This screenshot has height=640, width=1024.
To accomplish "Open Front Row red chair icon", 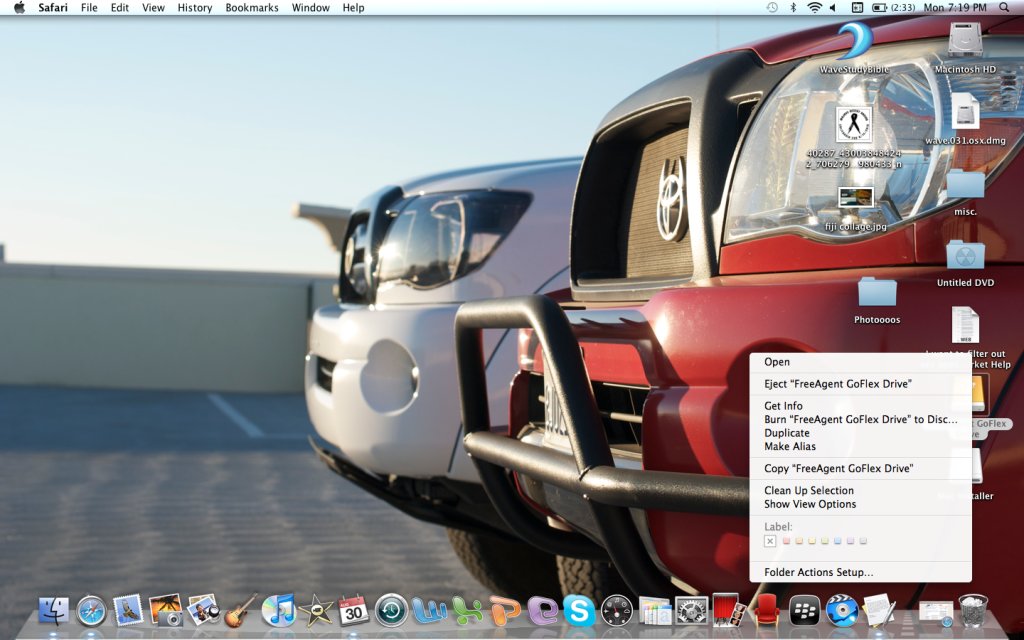I will 767,611.
